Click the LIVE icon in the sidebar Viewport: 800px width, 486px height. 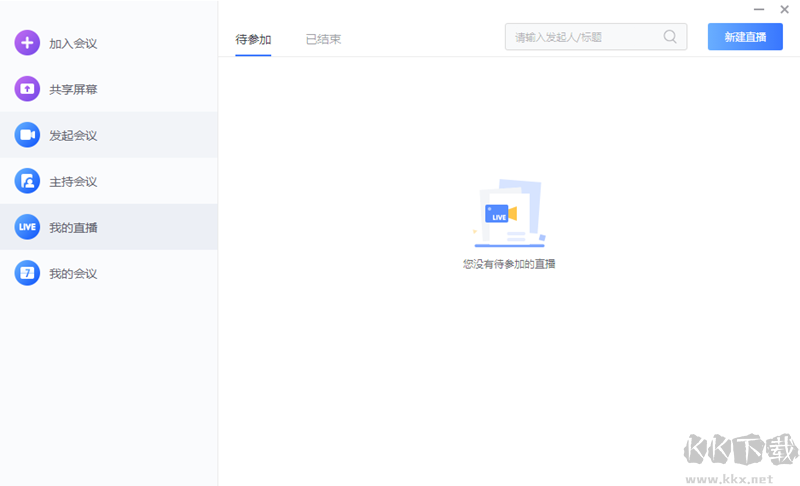point(27,227)
